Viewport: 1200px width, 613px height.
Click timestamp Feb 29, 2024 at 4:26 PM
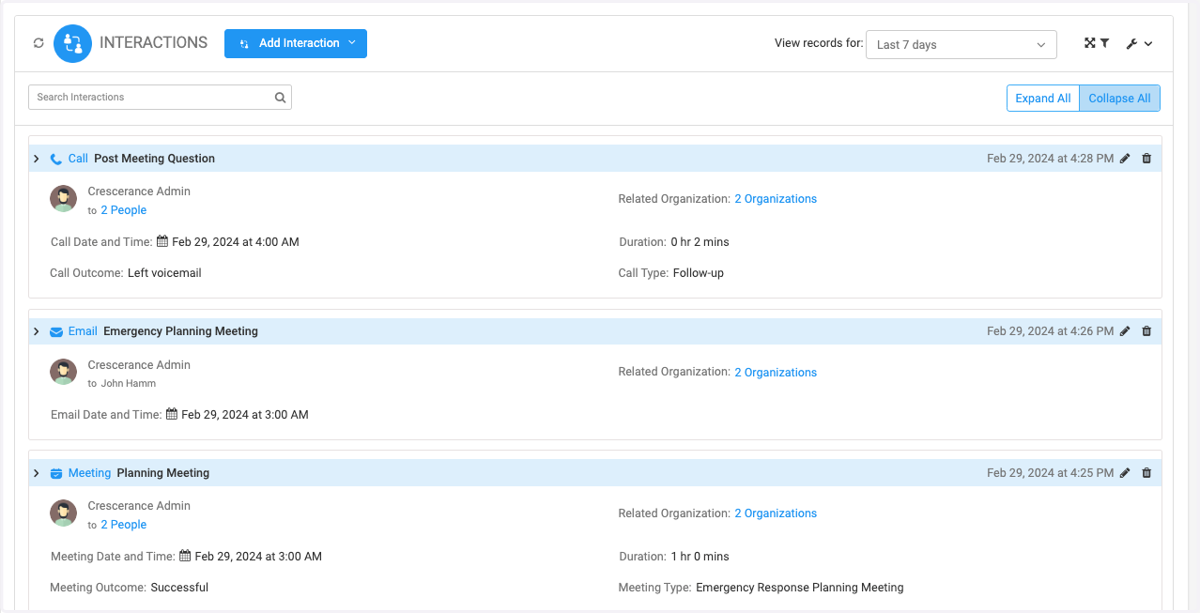[1050, 331]
